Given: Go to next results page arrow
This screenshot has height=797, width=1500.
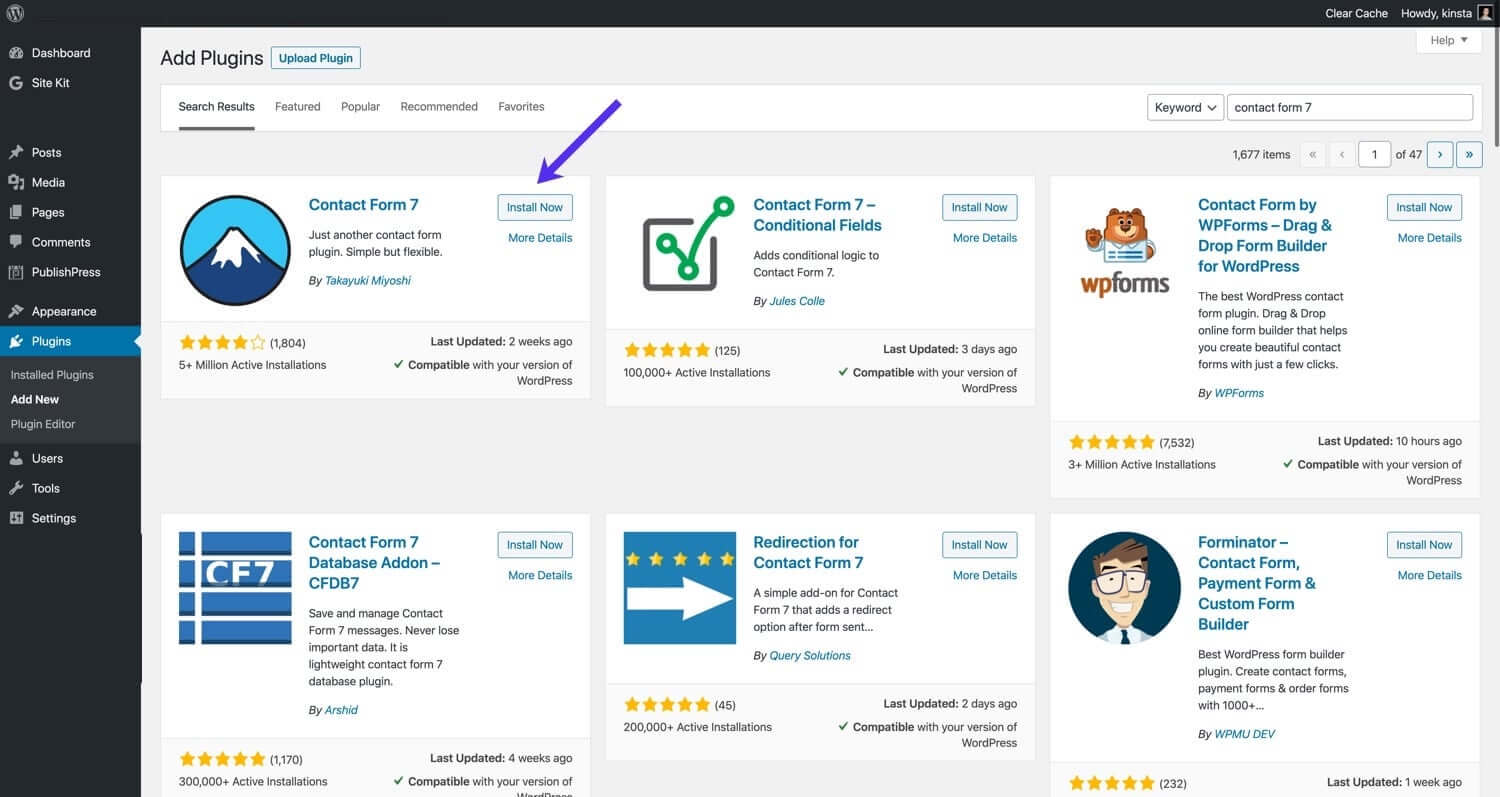Looking at the screenshot, I should pyautogui.click(x=1439, y=154).
